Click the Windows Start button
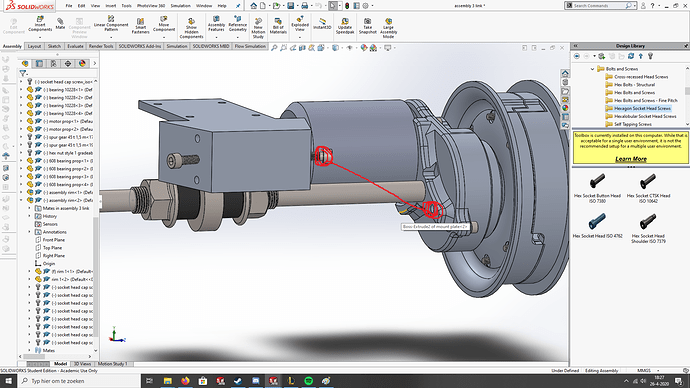 (x=8, y=381)
